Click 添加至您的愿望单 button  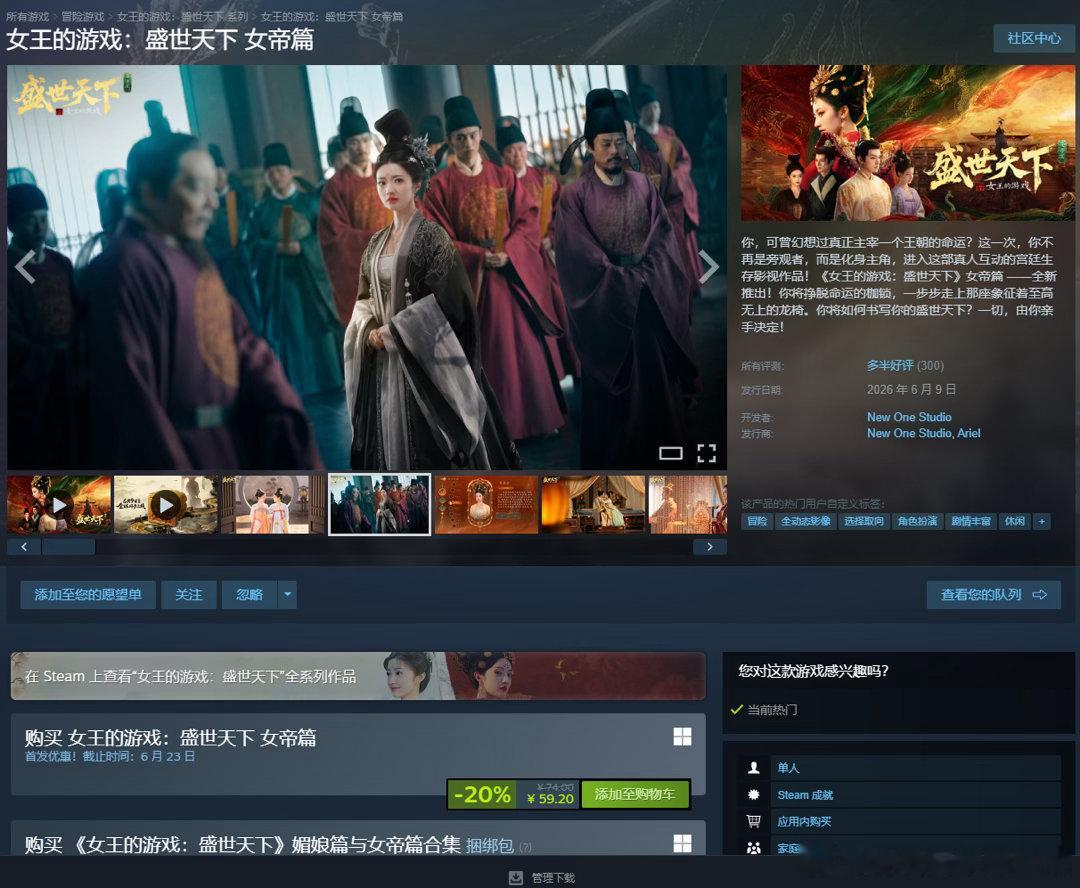click(x=88, y=595)
